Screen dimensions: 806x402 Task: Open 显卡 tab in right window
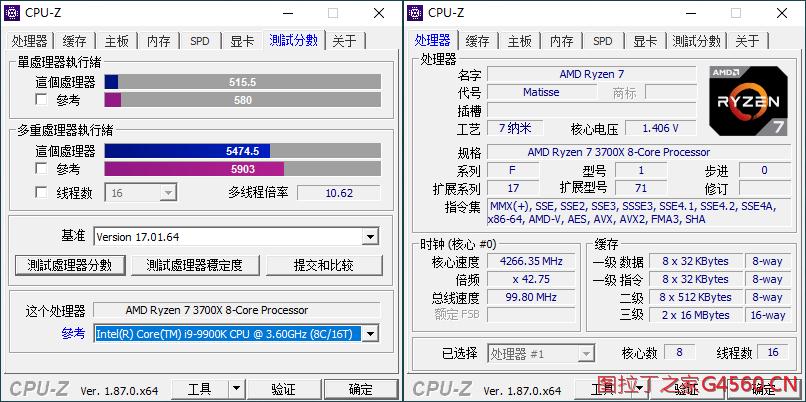click(x=645, y=41)
